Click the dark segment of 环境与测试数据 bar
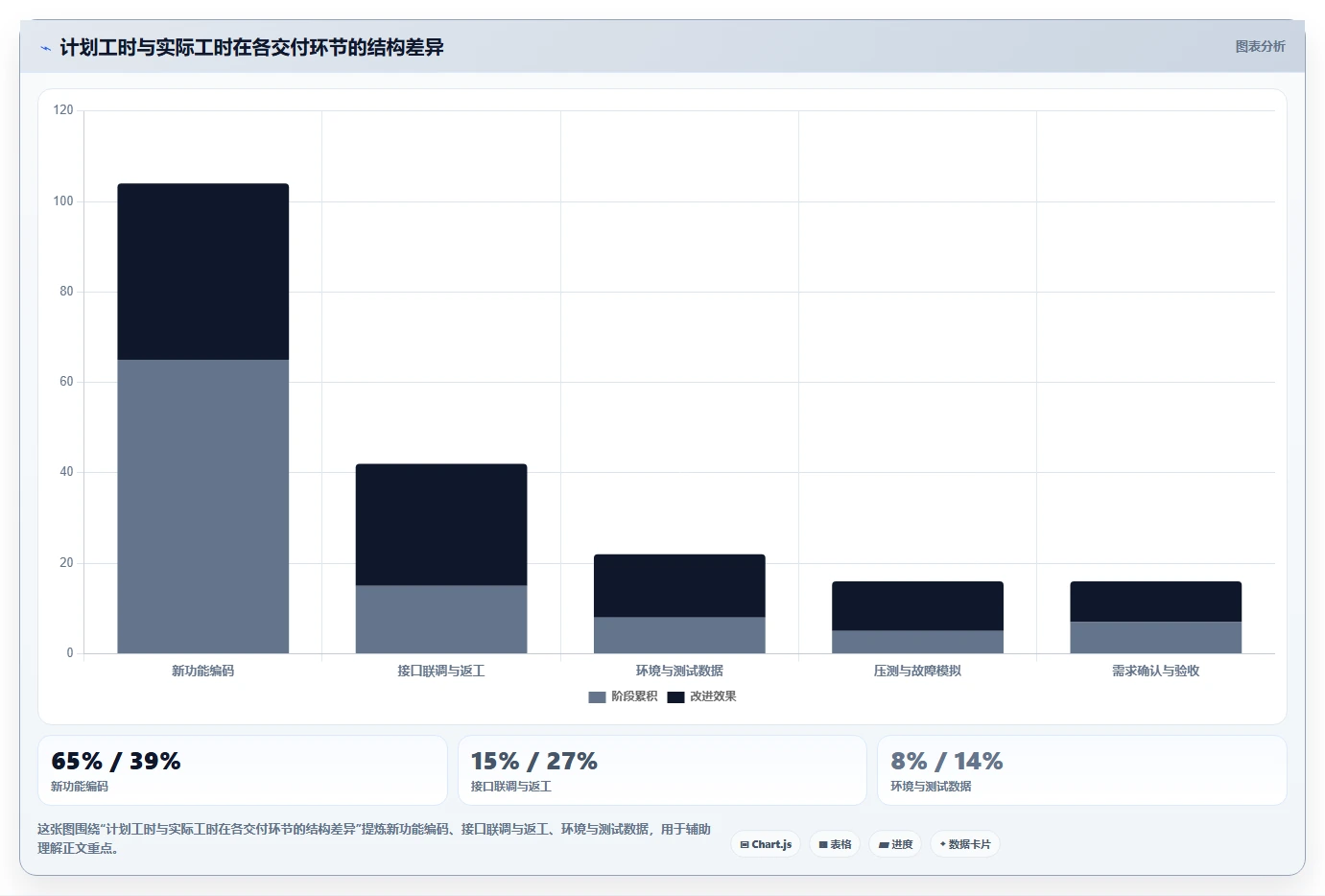Screen dimensions: 1325x896 (679, 585)
